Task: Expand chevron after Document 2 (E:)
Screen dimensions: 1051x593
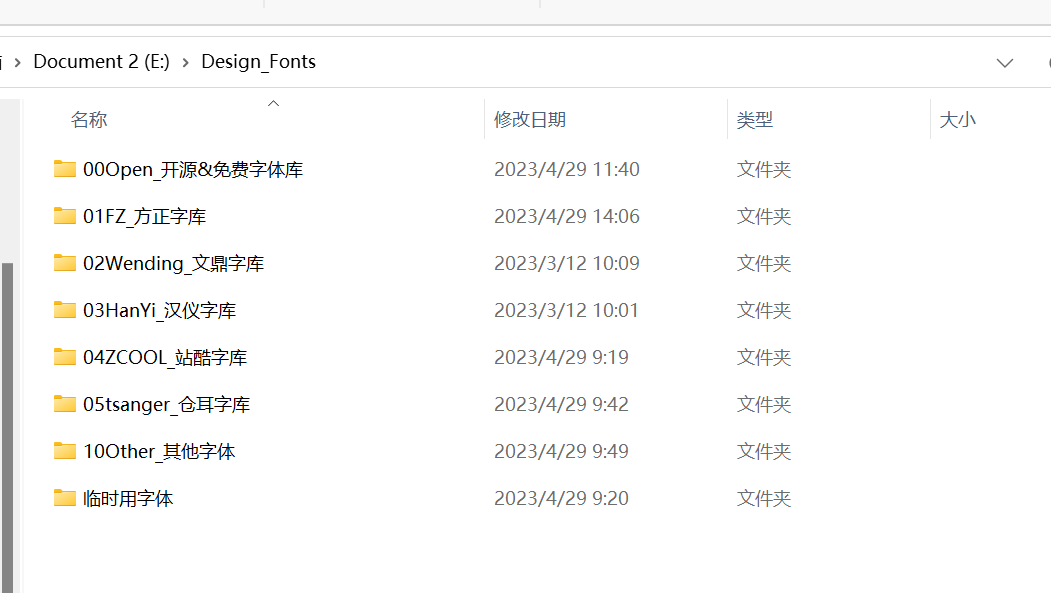Action: tap(186, 62)
